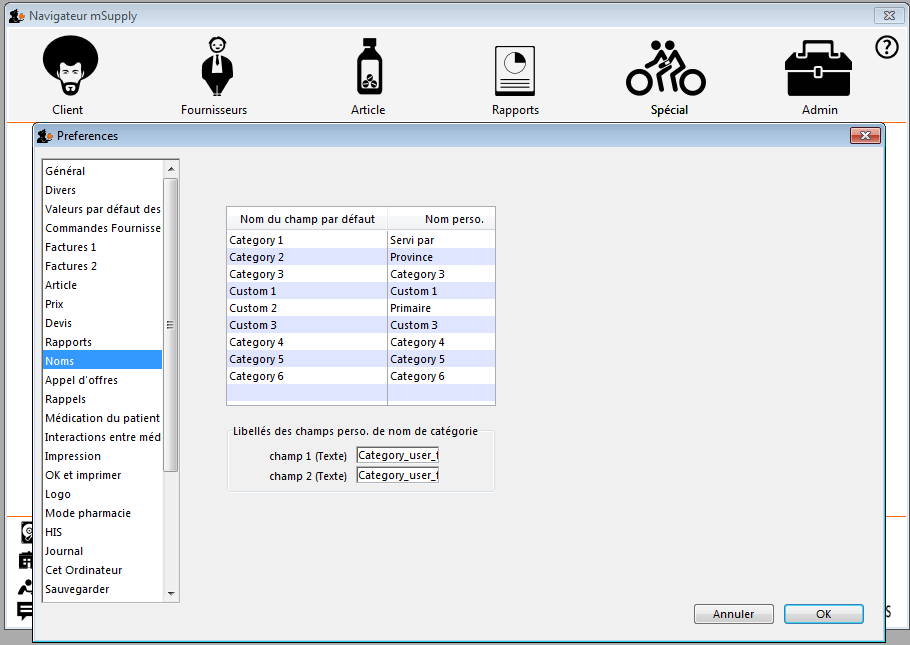Open the Valeurs par défaut preferences section
Screen dimensions: 910x645
click(102, 209)
